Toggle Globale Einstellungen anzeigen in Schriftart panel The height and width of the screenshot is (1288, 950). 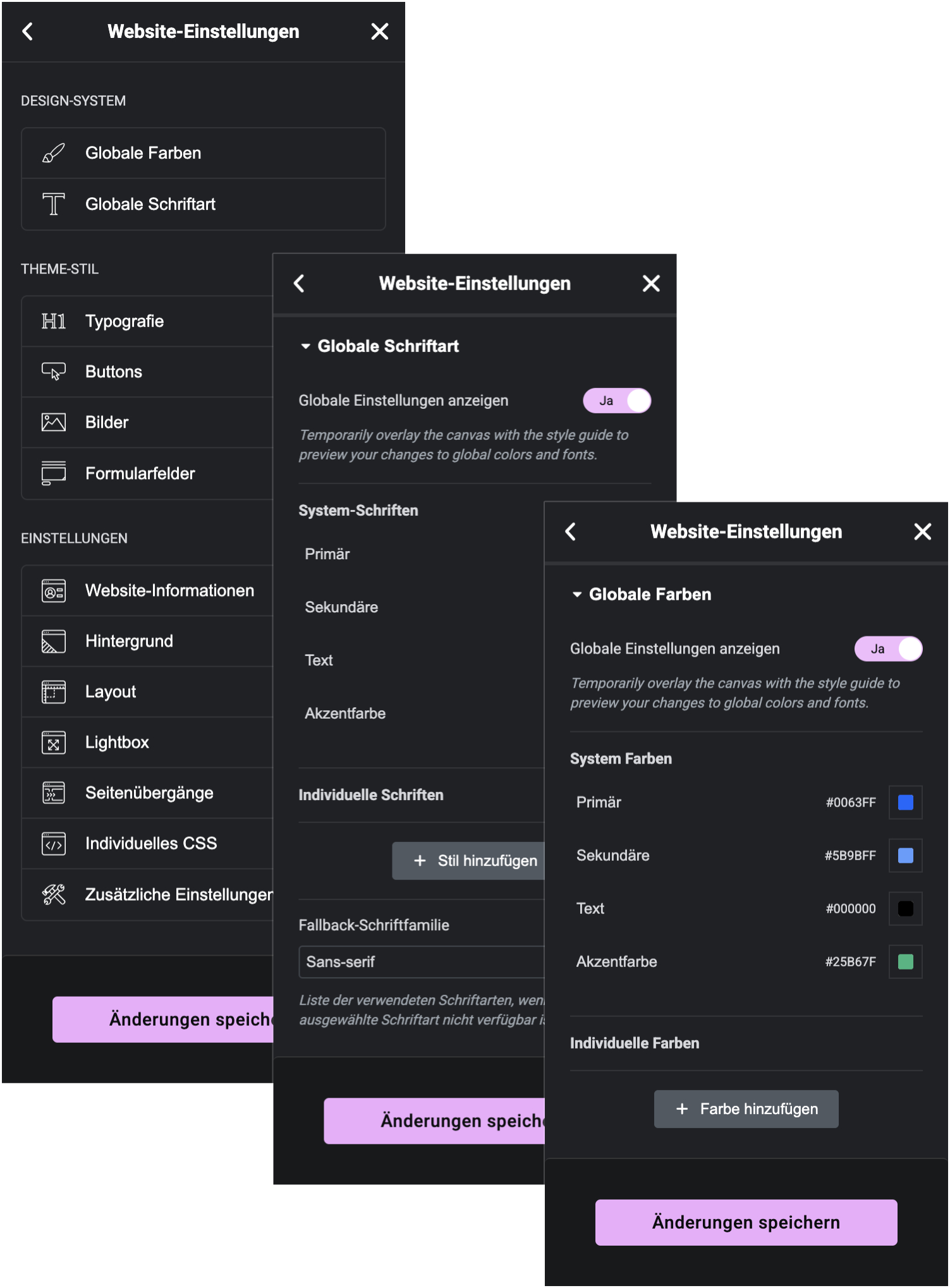(x=617, y=401)
